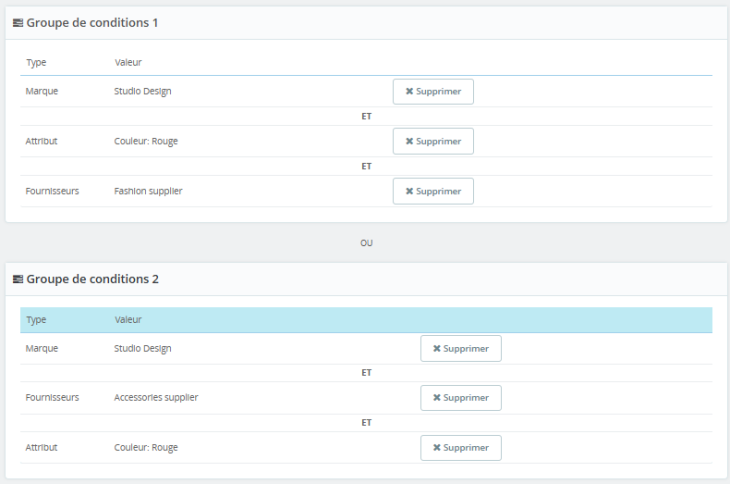Select the Groupe de conditions 1 title
Image resolution: width=730 pixels, height=484 pixels.
coord(92,23)
